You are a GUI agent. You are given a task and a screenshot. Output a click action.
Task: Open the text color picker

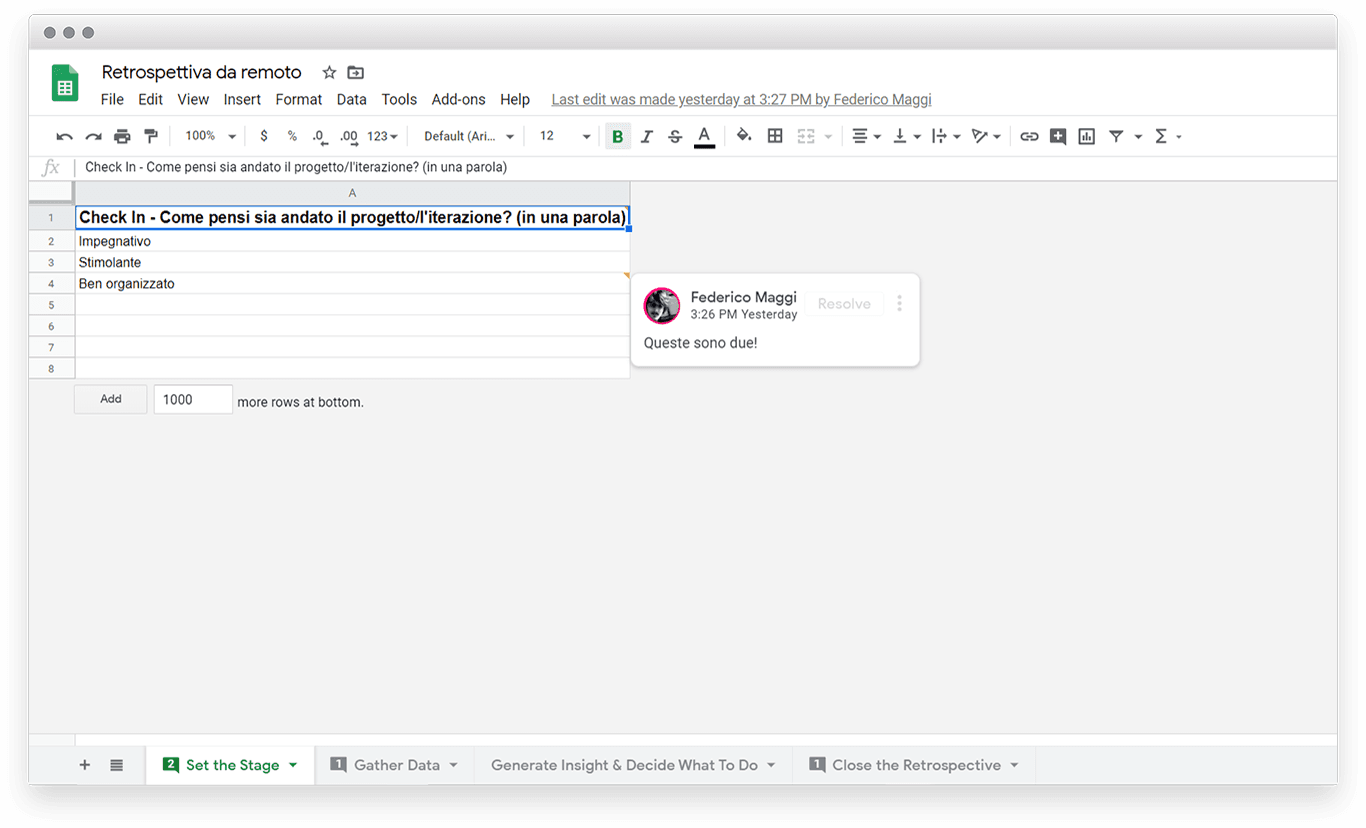704,137
